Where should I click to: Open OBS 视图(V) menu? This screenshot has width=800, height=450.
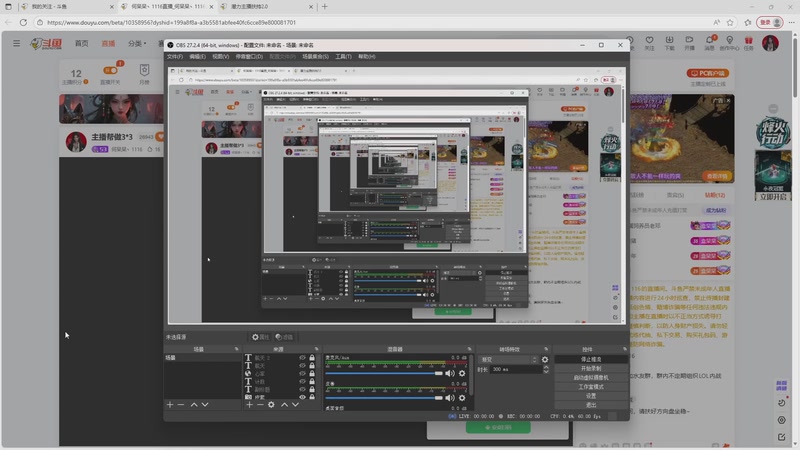(x=220, y=57)
